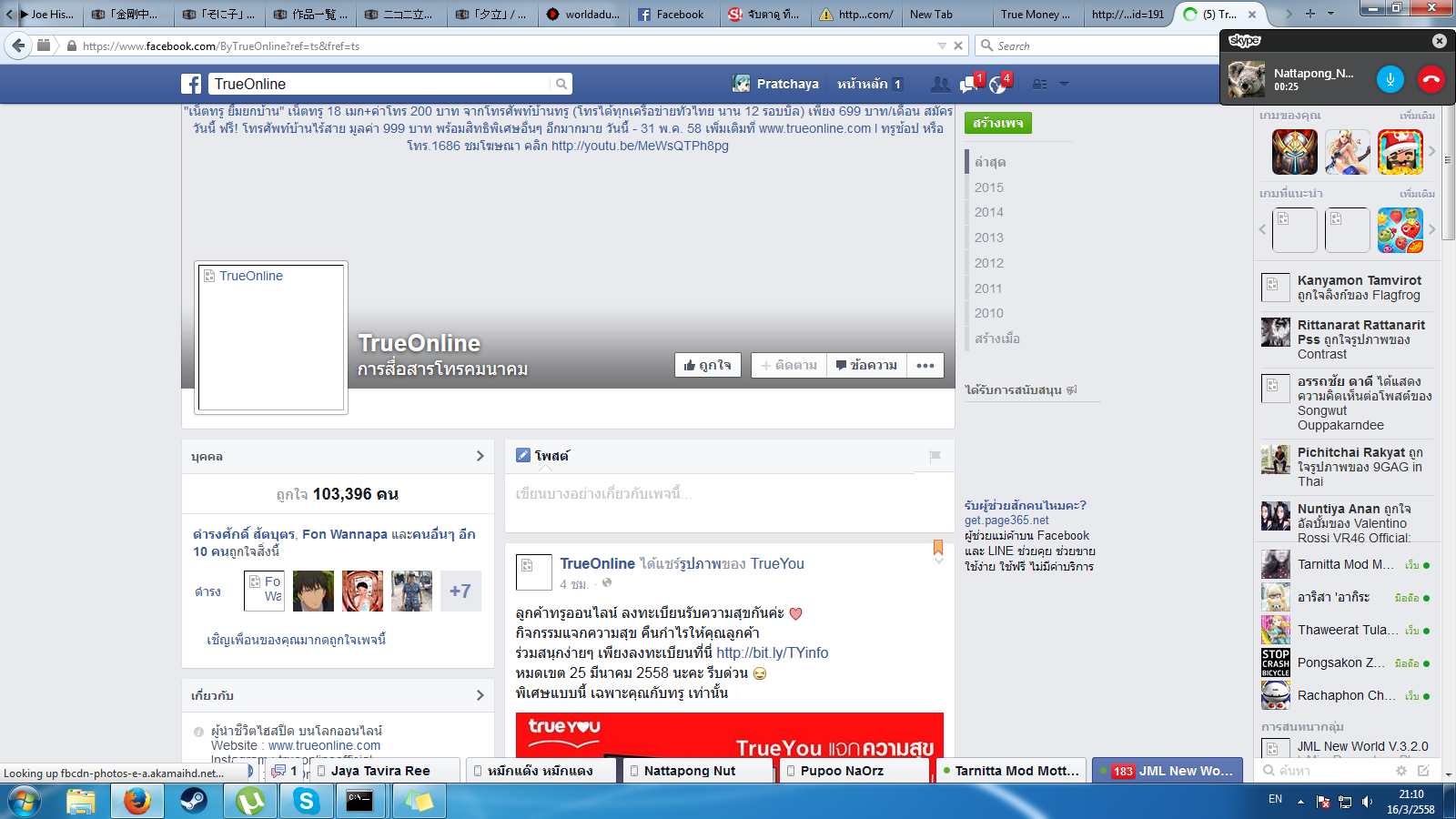Open Firefox from the Windows taskbar
Image resolution: width=1456 pixels, height=819 pixels.
(137, 801)
